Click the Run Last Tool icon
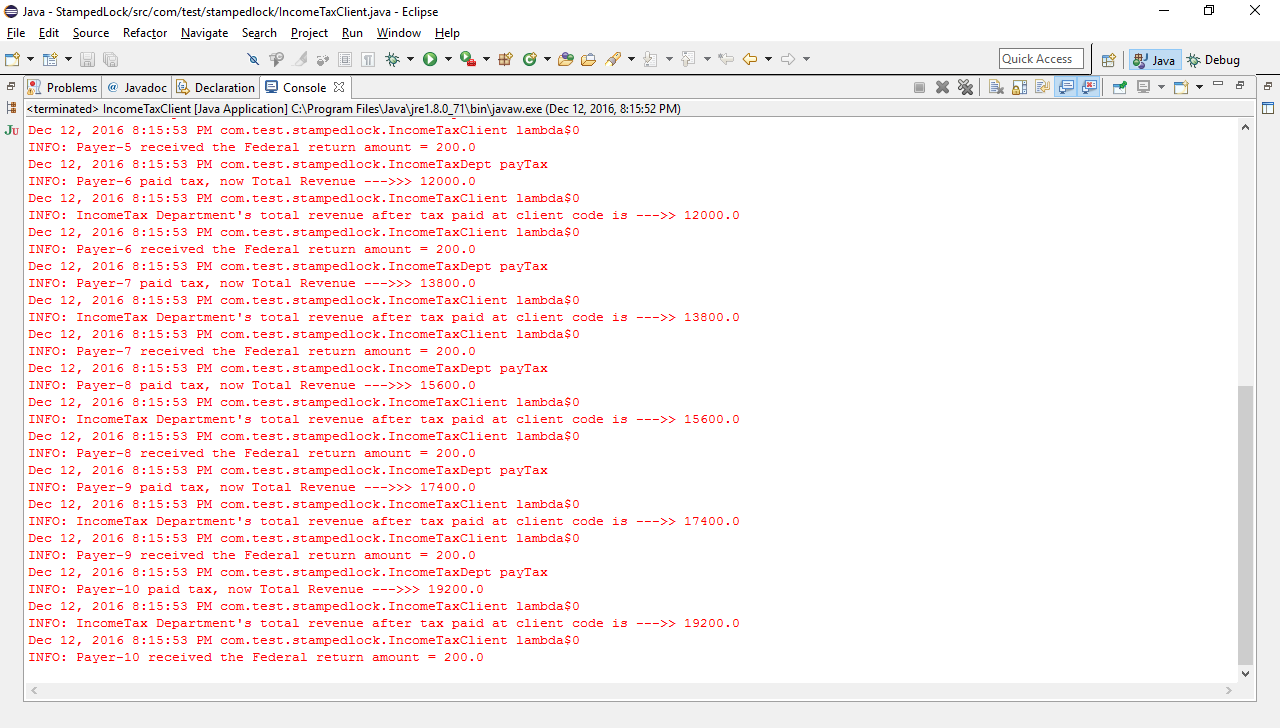This screenshot has height=728, width=1280. pyautogui.click(x=467, y=60)
